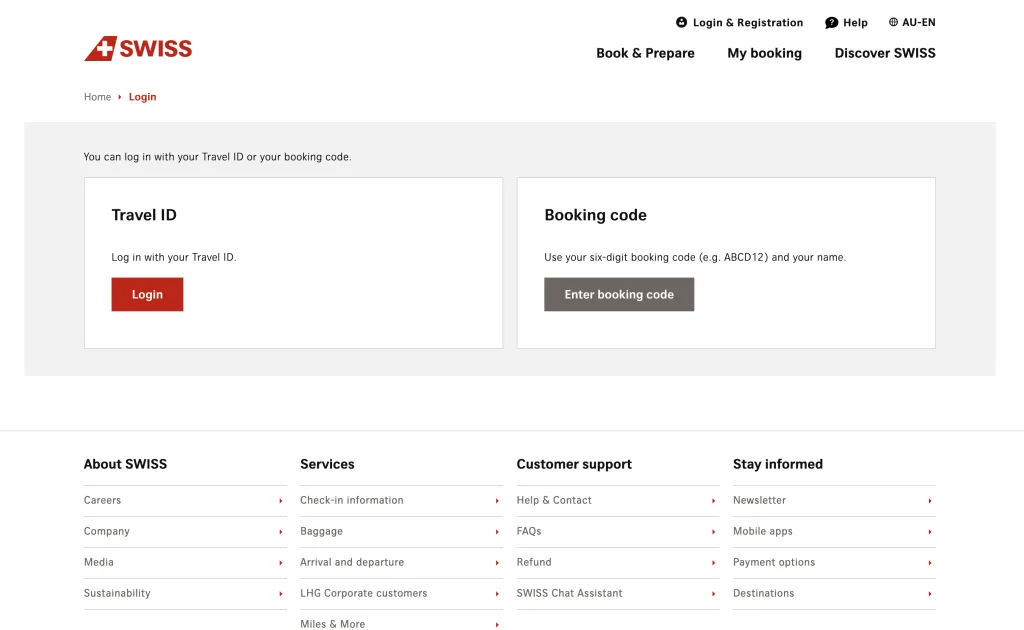Click the About SWISS footer heading
Viewport: 1024px width, 630px height.
pyautogui.click(x=125, y=464)
